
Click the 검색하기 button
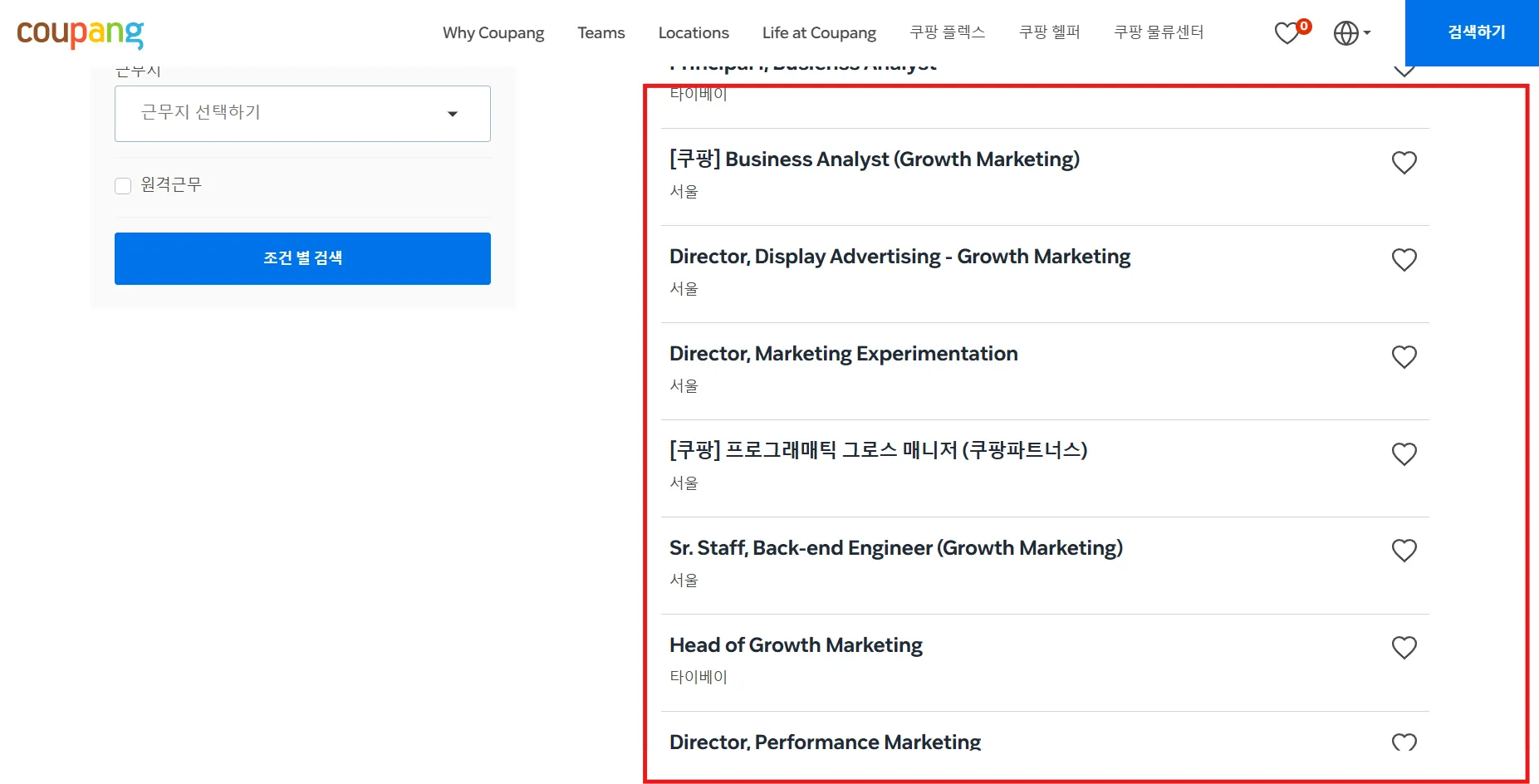point(1472,33)
